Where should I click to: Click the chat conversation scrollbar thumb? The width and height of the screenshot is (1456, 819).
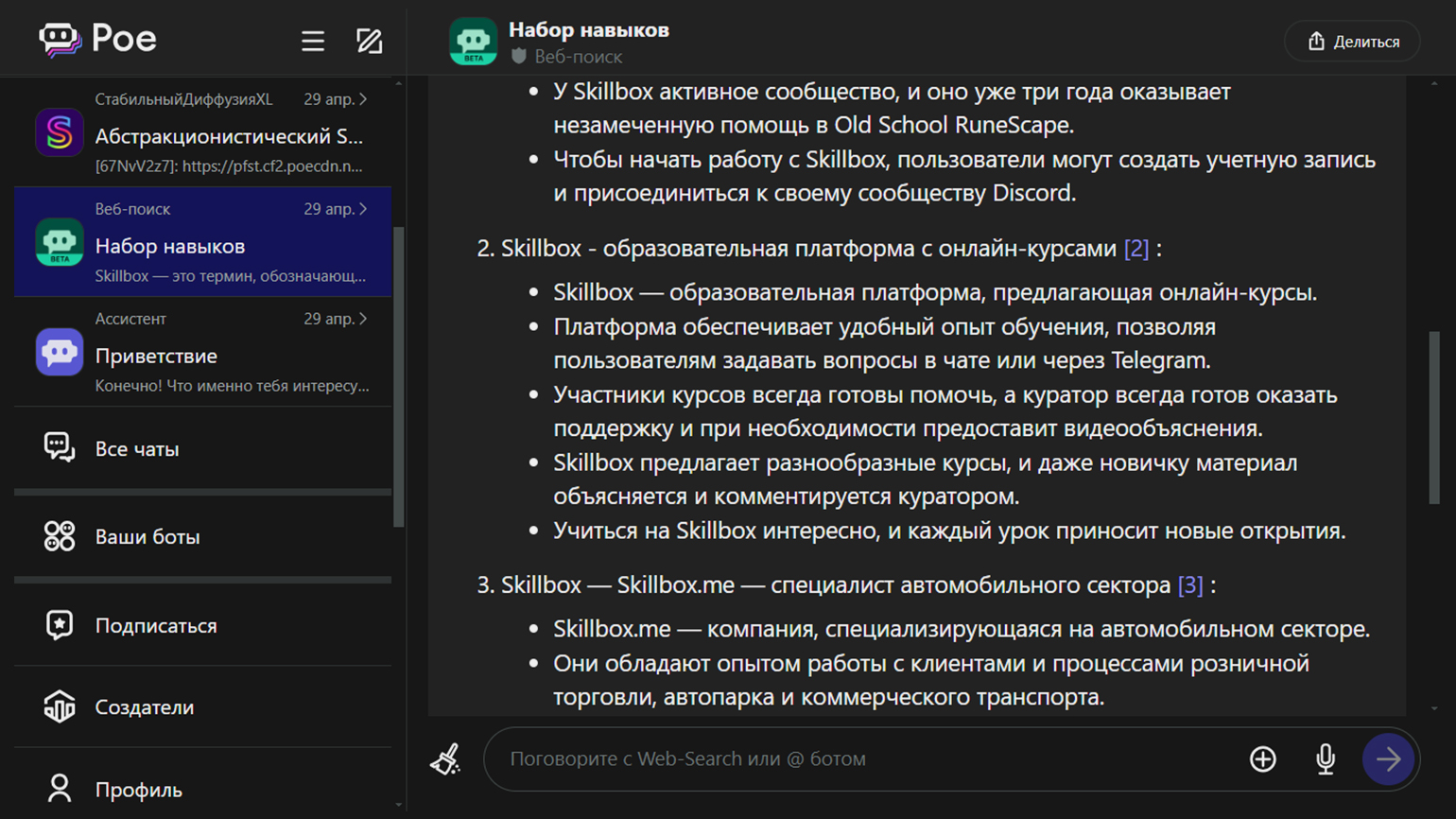point(1434,417)
